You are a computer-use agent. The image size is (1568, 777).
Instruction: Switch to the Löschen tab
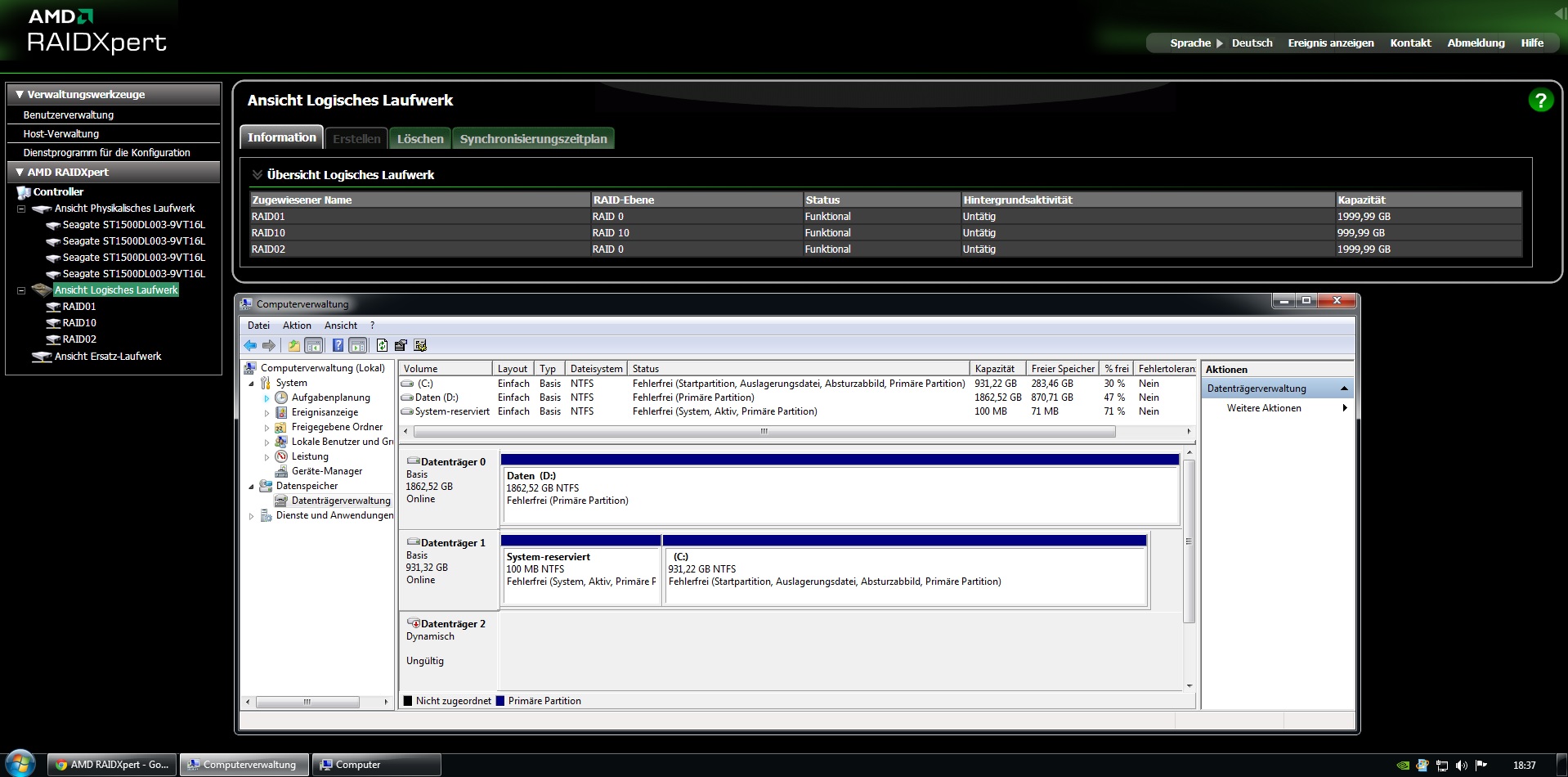pyautogui.click(x=420, y=139)
